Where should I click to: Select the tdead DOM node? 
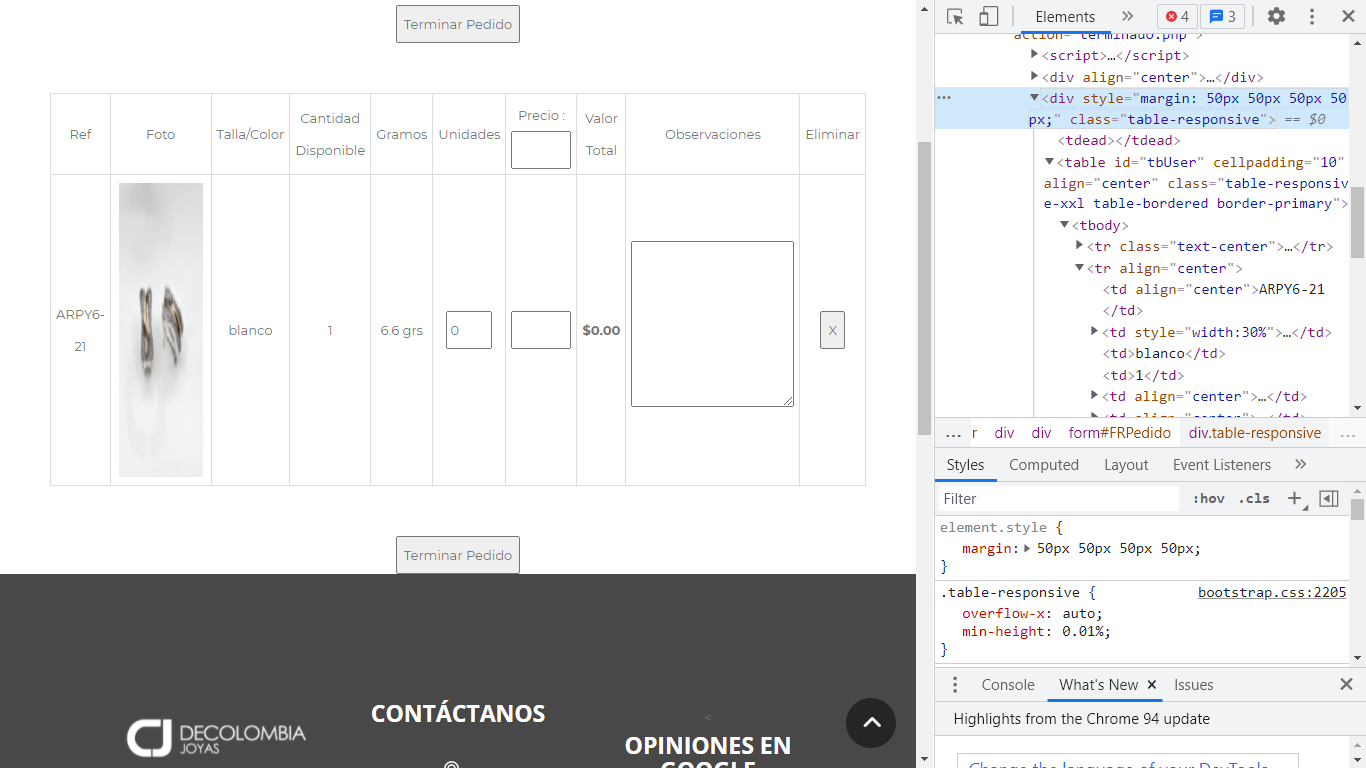tap(1119, 140)
